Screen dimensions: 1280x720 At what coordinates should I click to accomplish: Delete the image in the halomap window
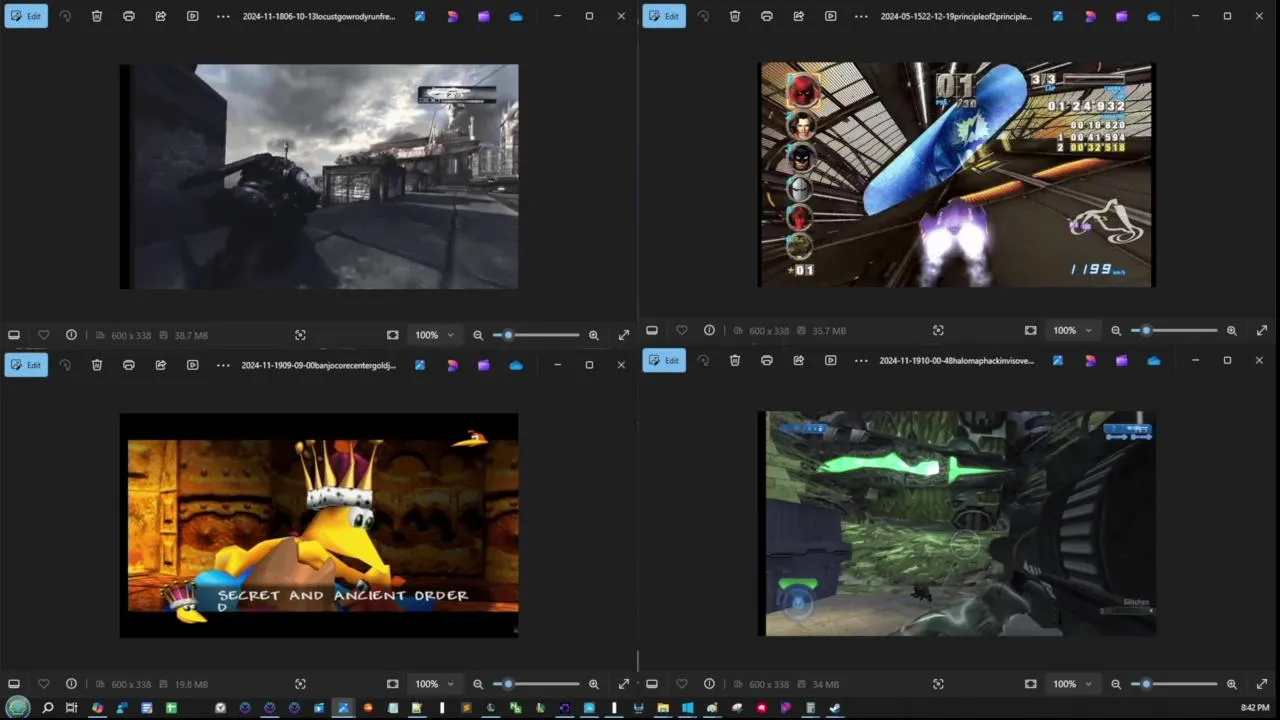(x=735, y=360)
